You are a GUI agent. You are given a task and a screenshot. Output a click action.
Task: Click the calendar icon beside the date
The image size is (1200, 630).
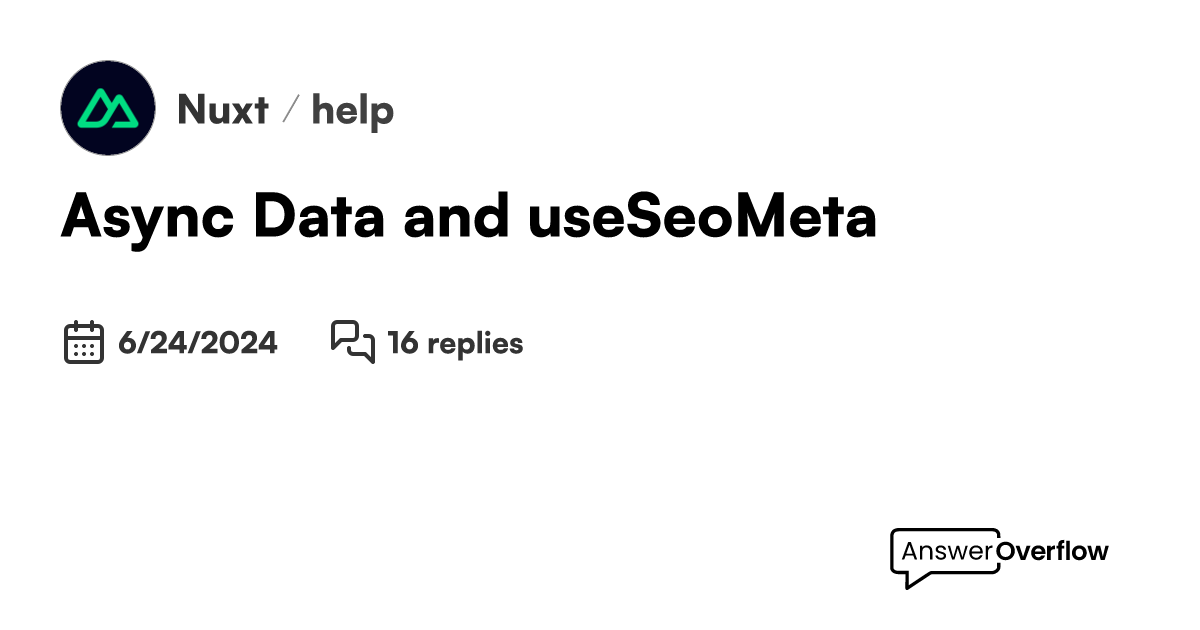84,342
